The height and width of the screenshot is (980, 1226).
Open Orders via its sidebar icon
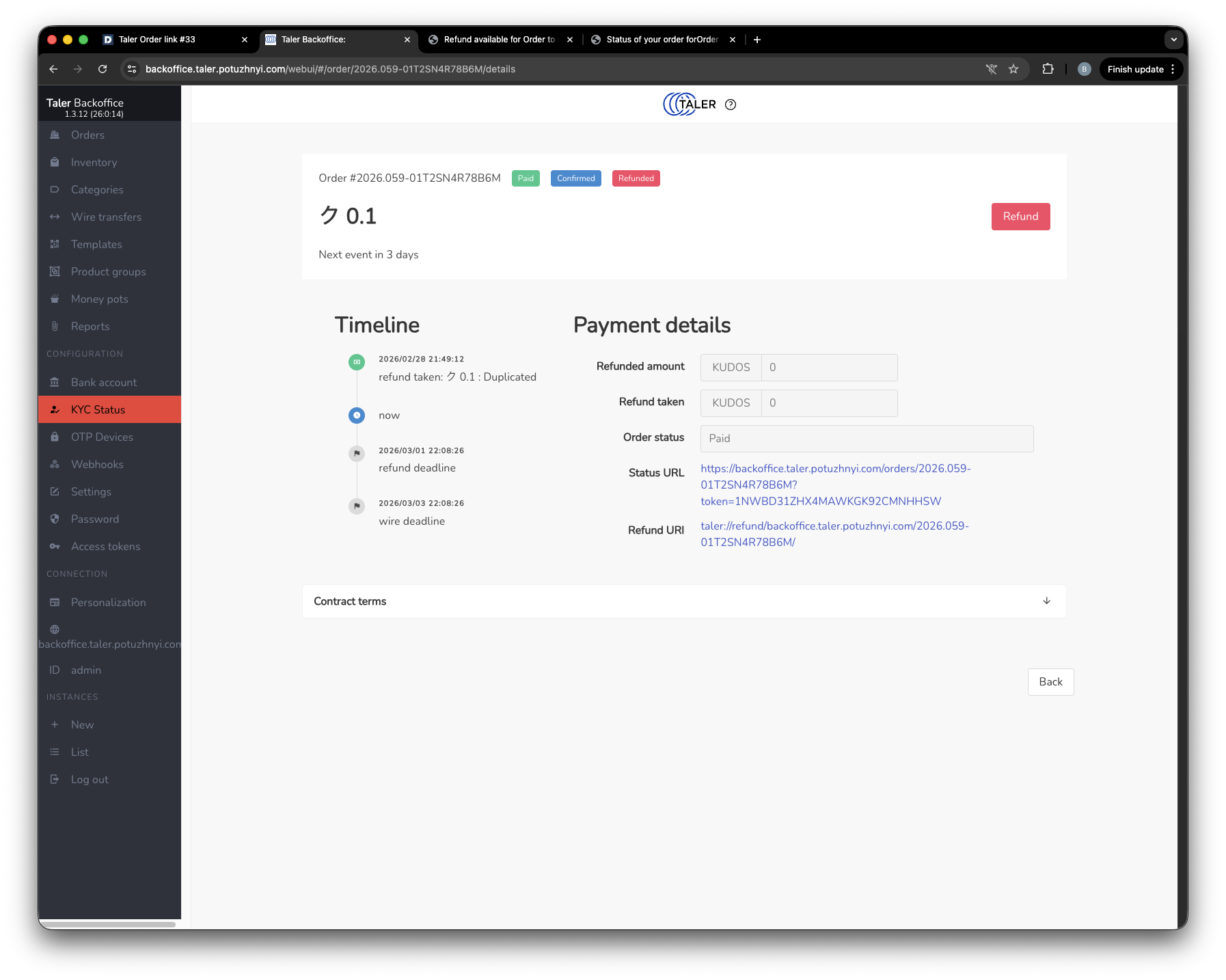click(x=55, y=135)
